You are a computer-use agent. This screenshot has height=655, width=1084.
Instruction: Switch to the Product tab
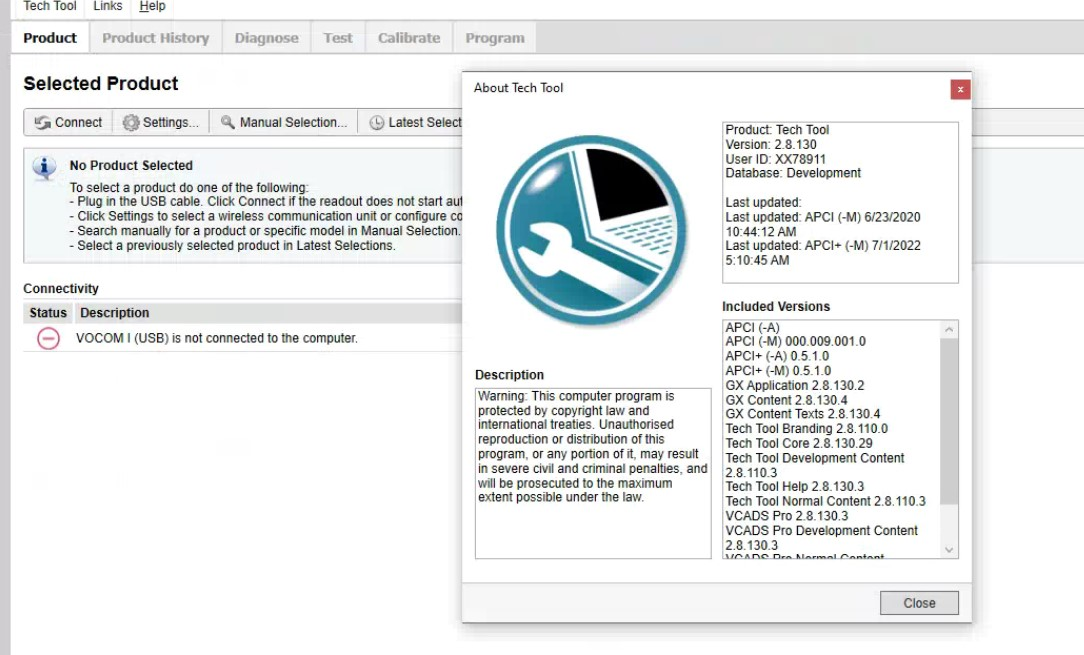[x=50, y=38]
